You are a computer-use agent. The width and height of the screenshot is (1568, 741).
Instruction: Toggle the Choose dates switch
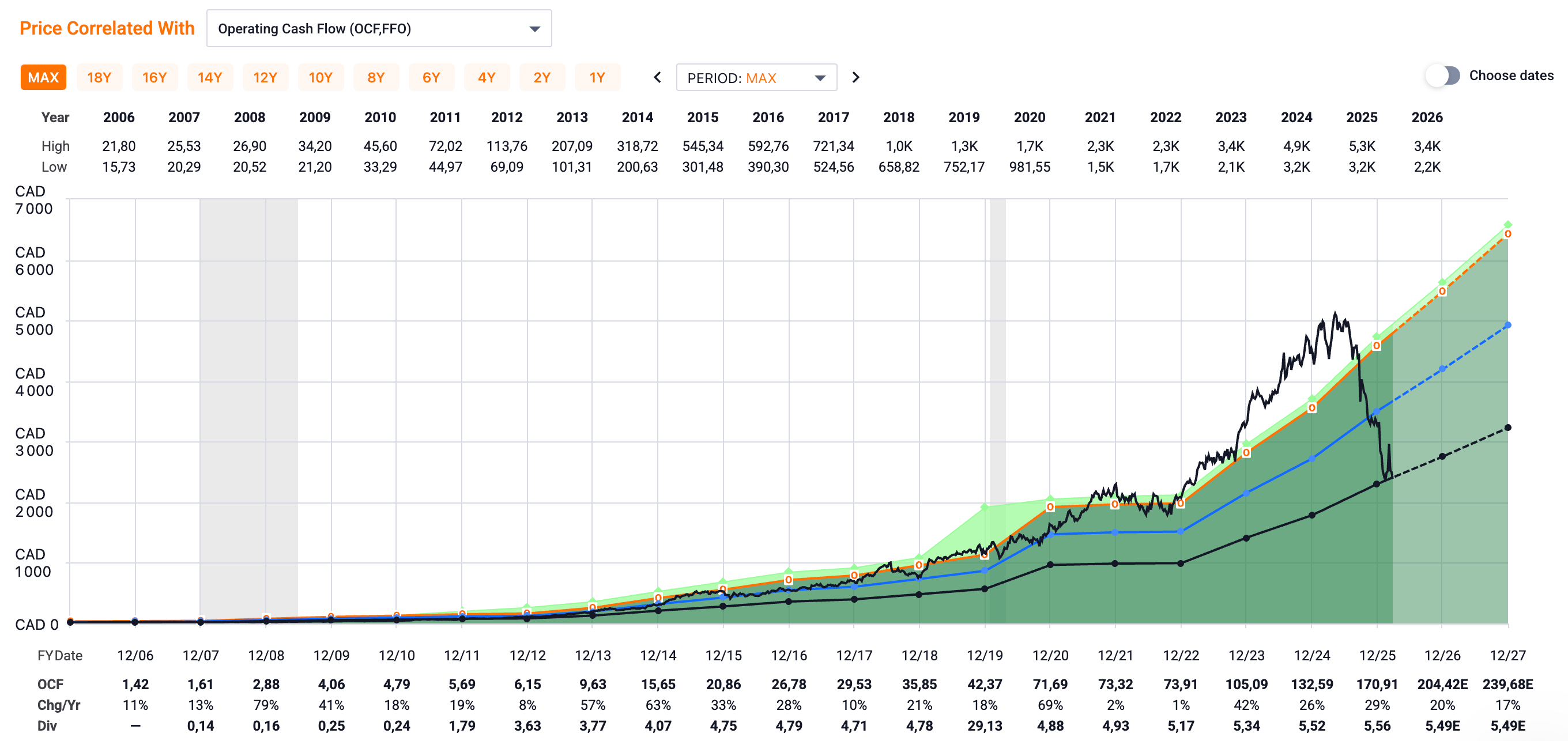[1442, 76]
